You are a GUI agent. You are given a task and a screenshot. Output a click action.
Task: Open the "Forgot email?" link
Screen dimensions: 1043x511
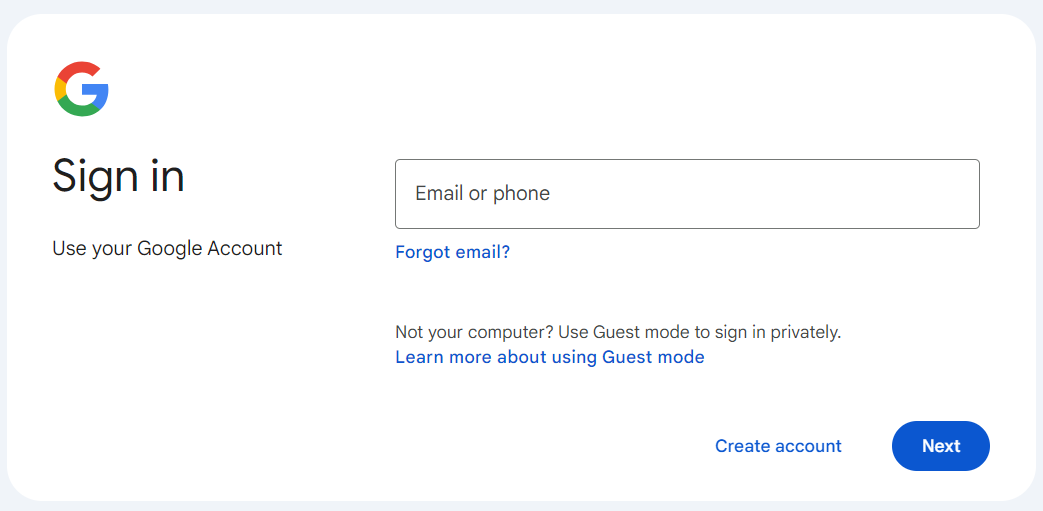pos(452,252)
